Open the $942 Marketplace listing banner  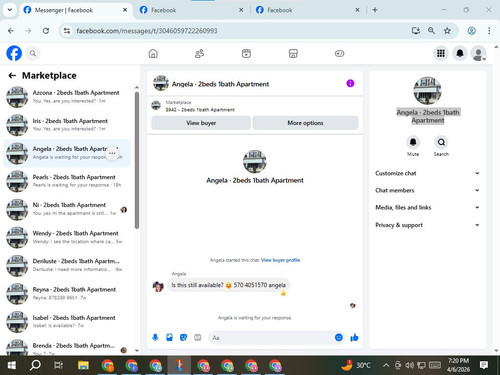254,106
